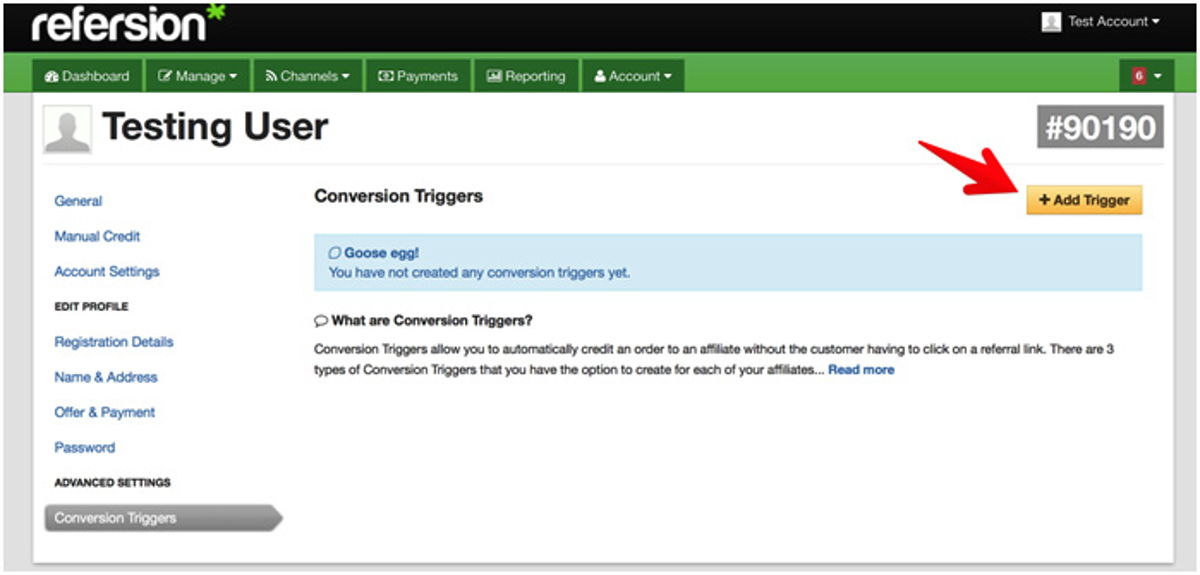Go to Account Settings
Image resolution: width=1200 pixels, height=575 pixels.
[x=107, y=271]
